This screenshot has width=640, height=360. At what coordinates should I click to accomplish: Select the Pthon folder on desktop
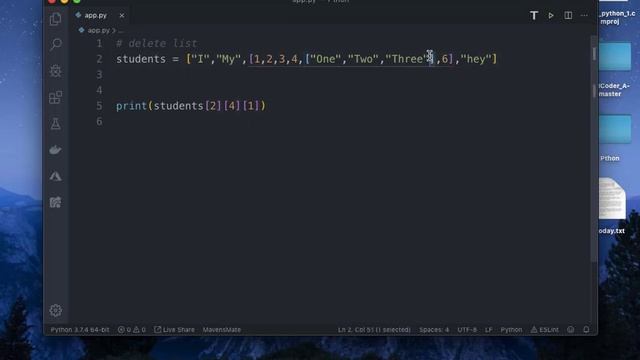point(615,137)
